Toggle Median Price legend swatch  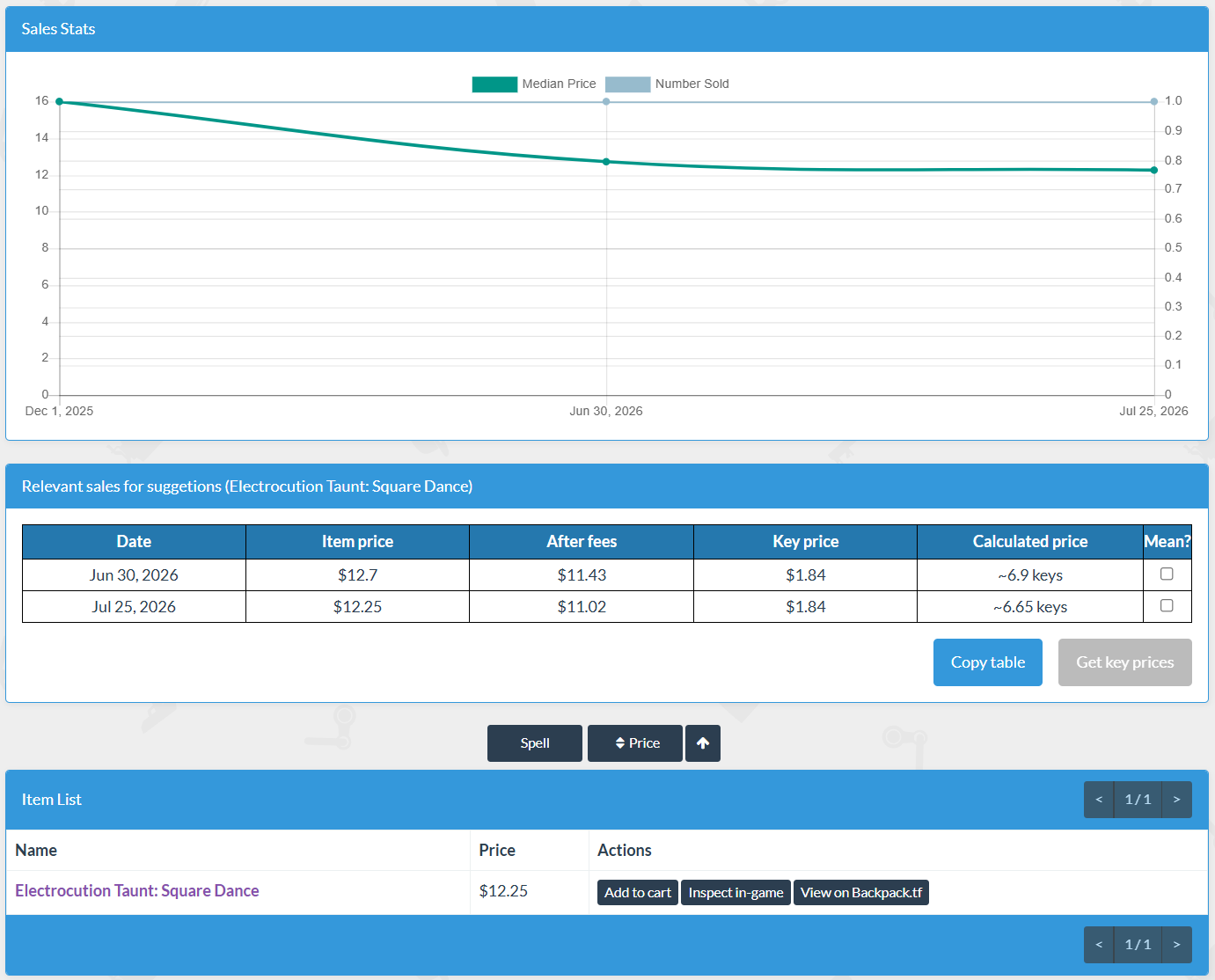pyautogui.click(x=494, y=84)
